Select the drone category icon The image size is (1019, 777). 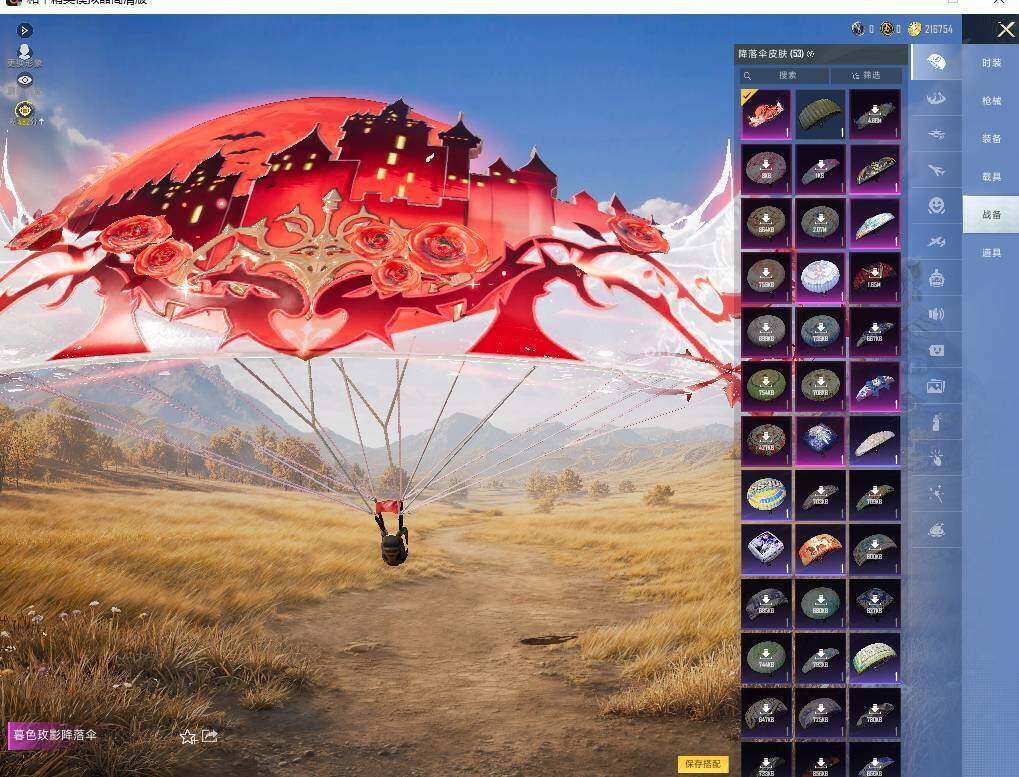936,134
